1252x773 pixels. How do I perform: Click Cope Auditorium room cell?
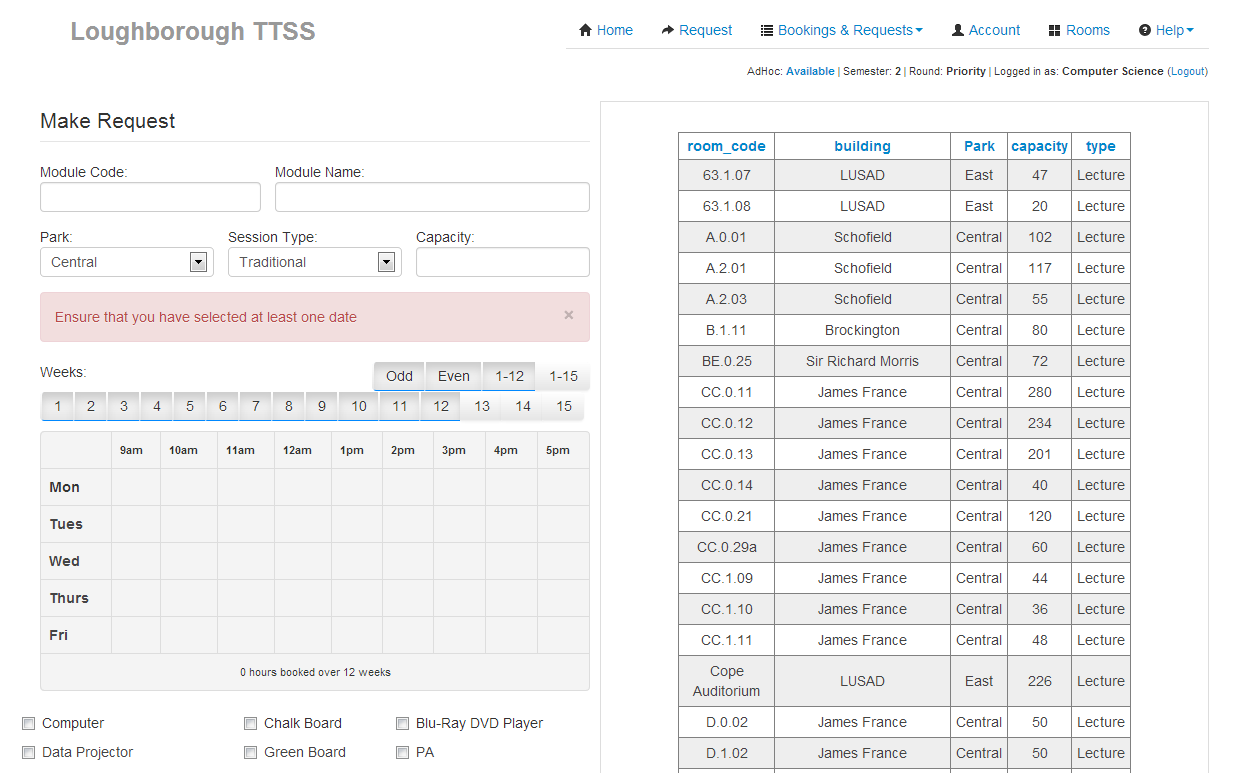727,681
